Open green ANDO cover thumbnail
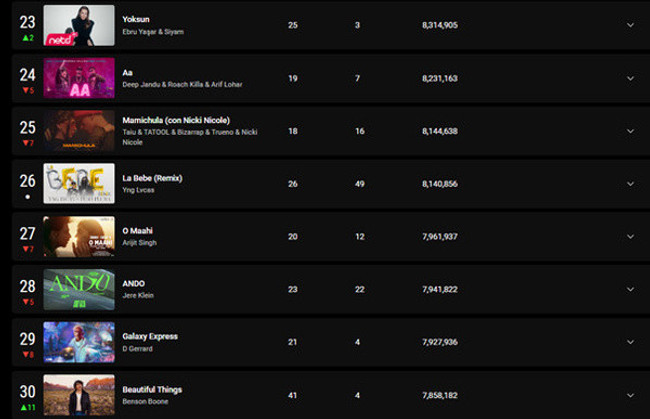Image resolution: width=650 pixels, height=419 pixels. tap(79, 289)
